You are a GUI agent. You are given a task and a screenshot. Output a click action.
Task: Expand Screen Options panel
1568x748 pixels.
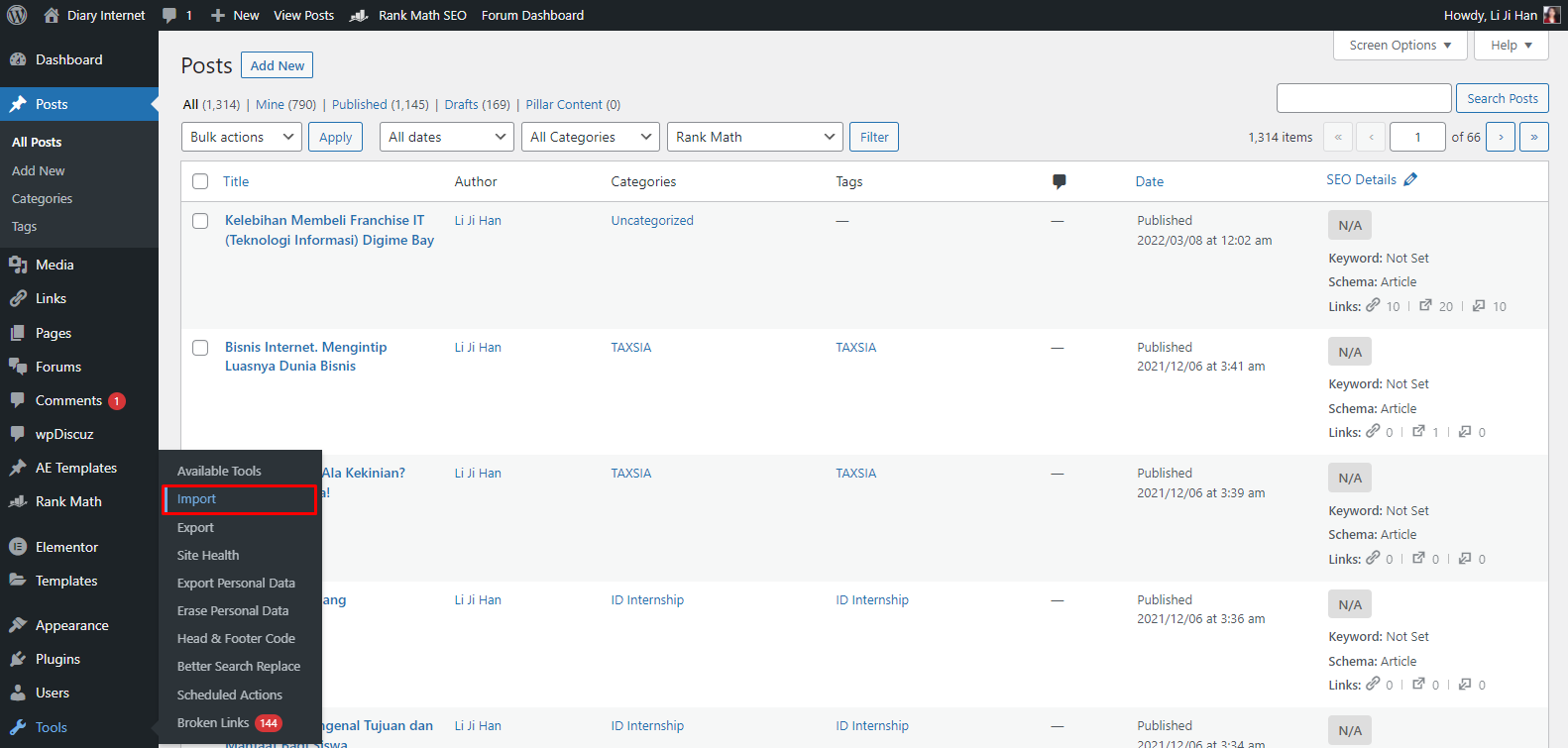pos(1400,46)
